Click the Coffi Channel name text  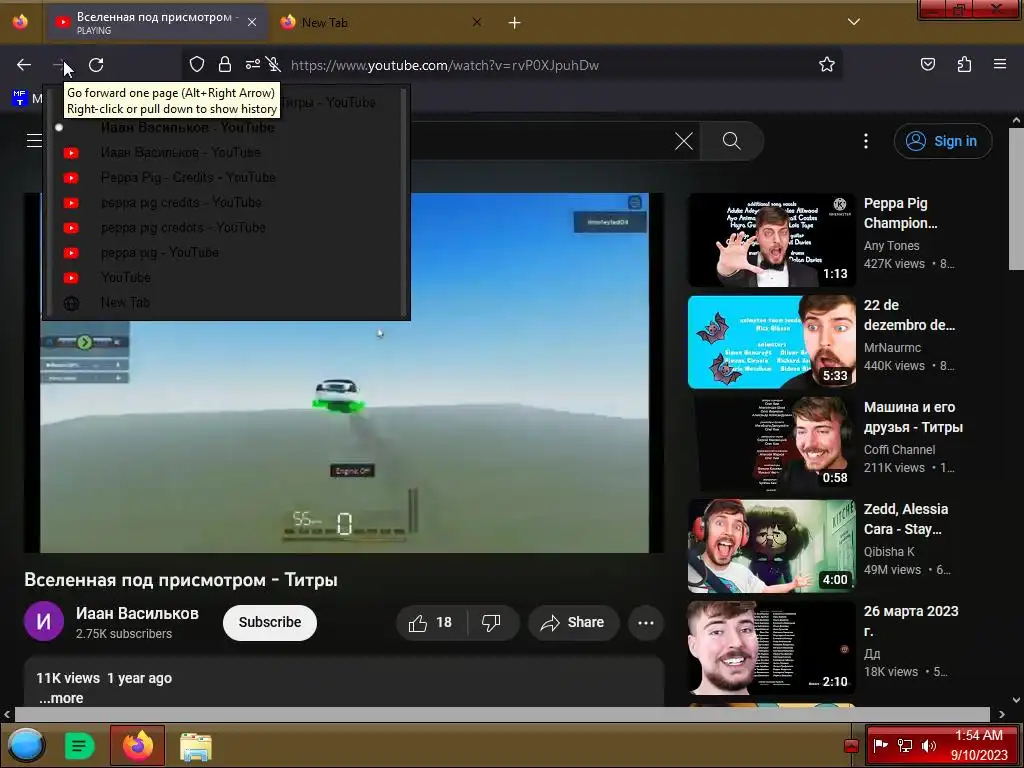pyautogui.click(x=899, y=449)
